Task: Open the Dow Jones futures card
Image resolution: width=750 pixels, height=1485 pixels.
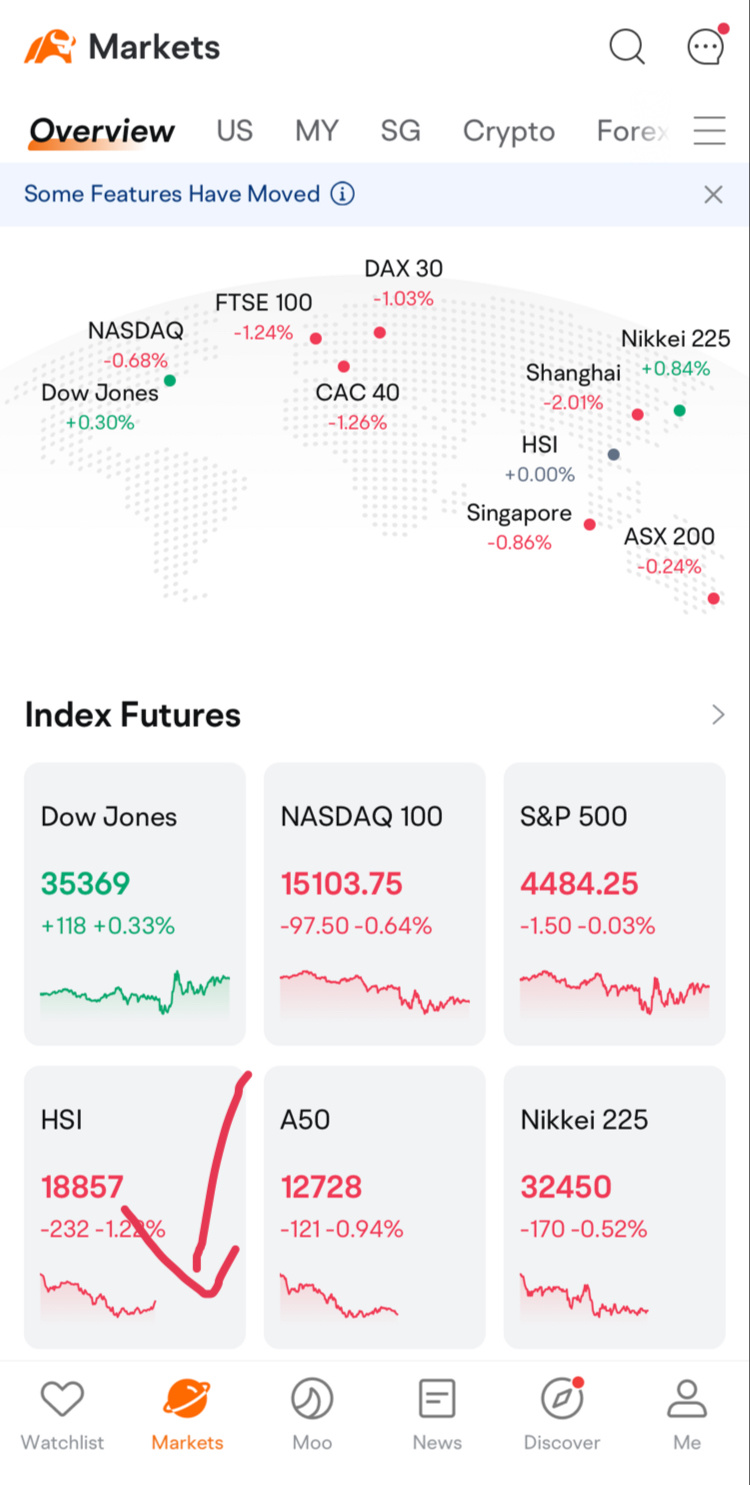Action: pos(135,904)
